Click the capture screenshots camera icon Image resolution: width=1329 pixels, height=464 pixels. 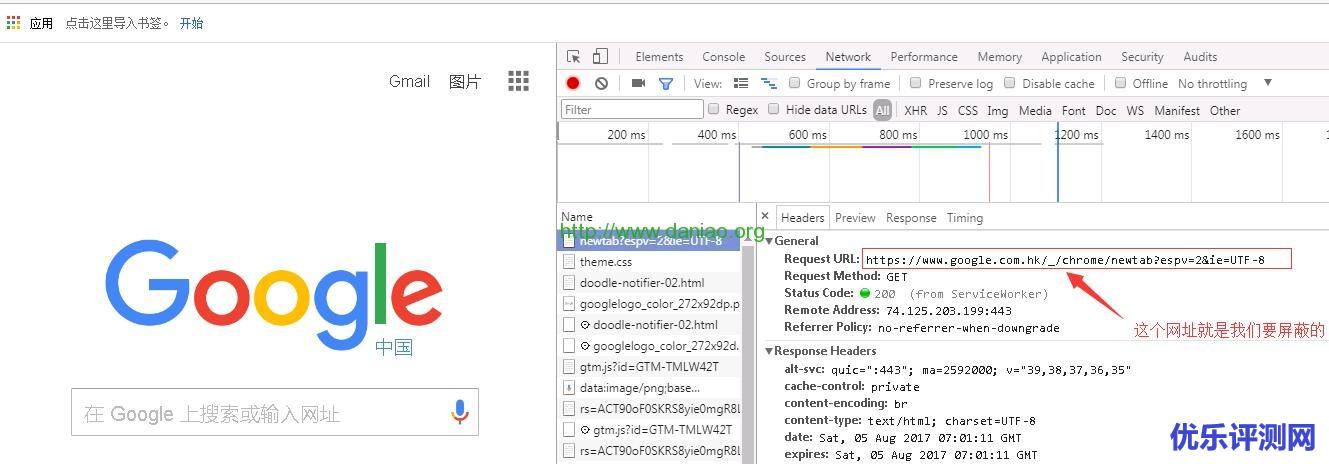[638, 84]
